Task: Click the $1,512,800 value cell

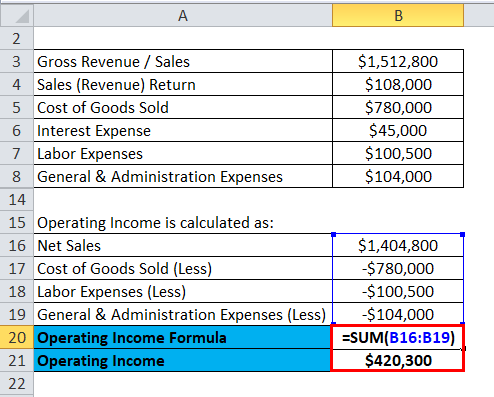Action: (398, 61)
